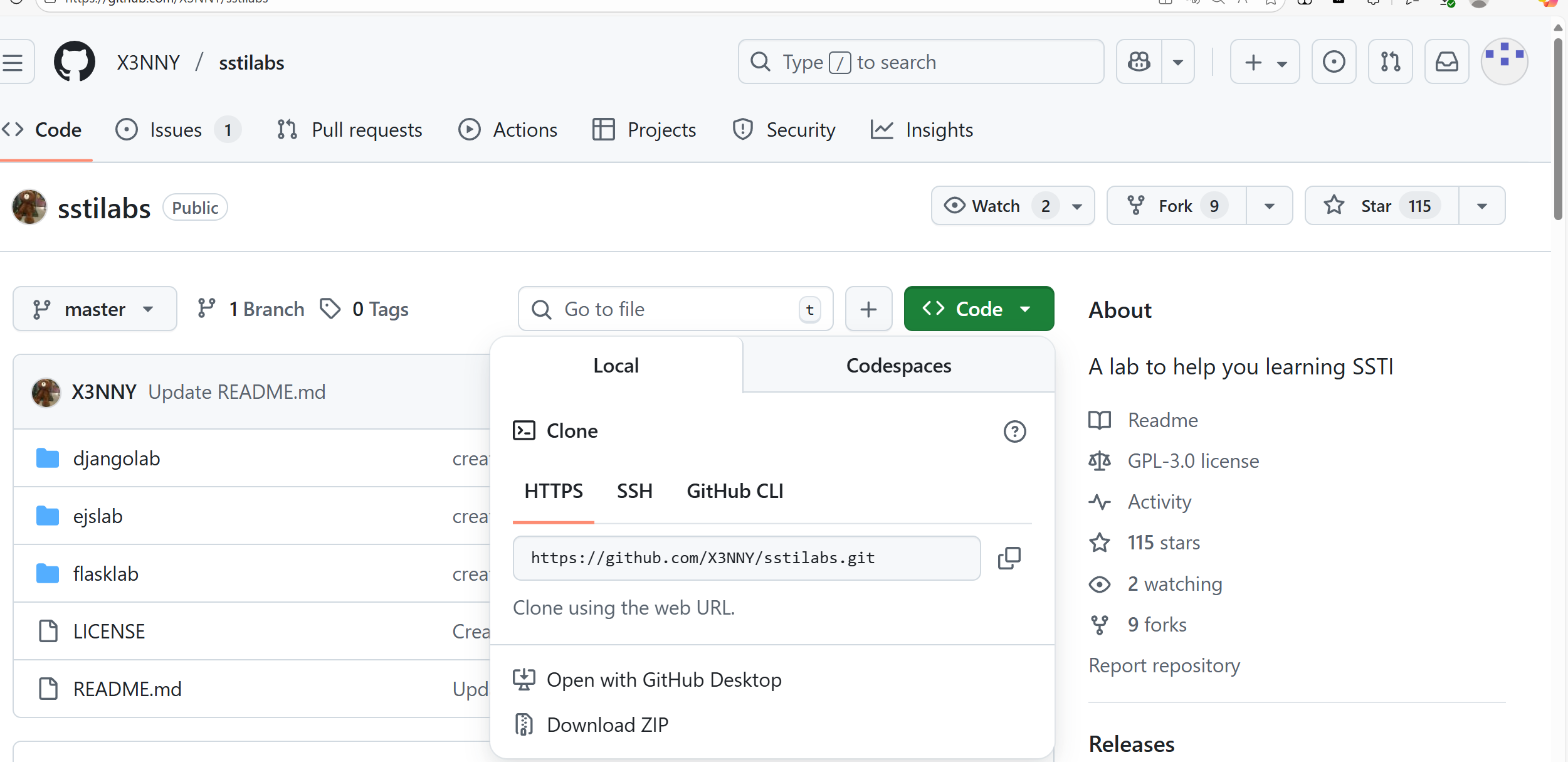The width and height of the screenshot is (1568, 762).
Task: Click Download ZIP option
Action: click(x=607, y=725)
